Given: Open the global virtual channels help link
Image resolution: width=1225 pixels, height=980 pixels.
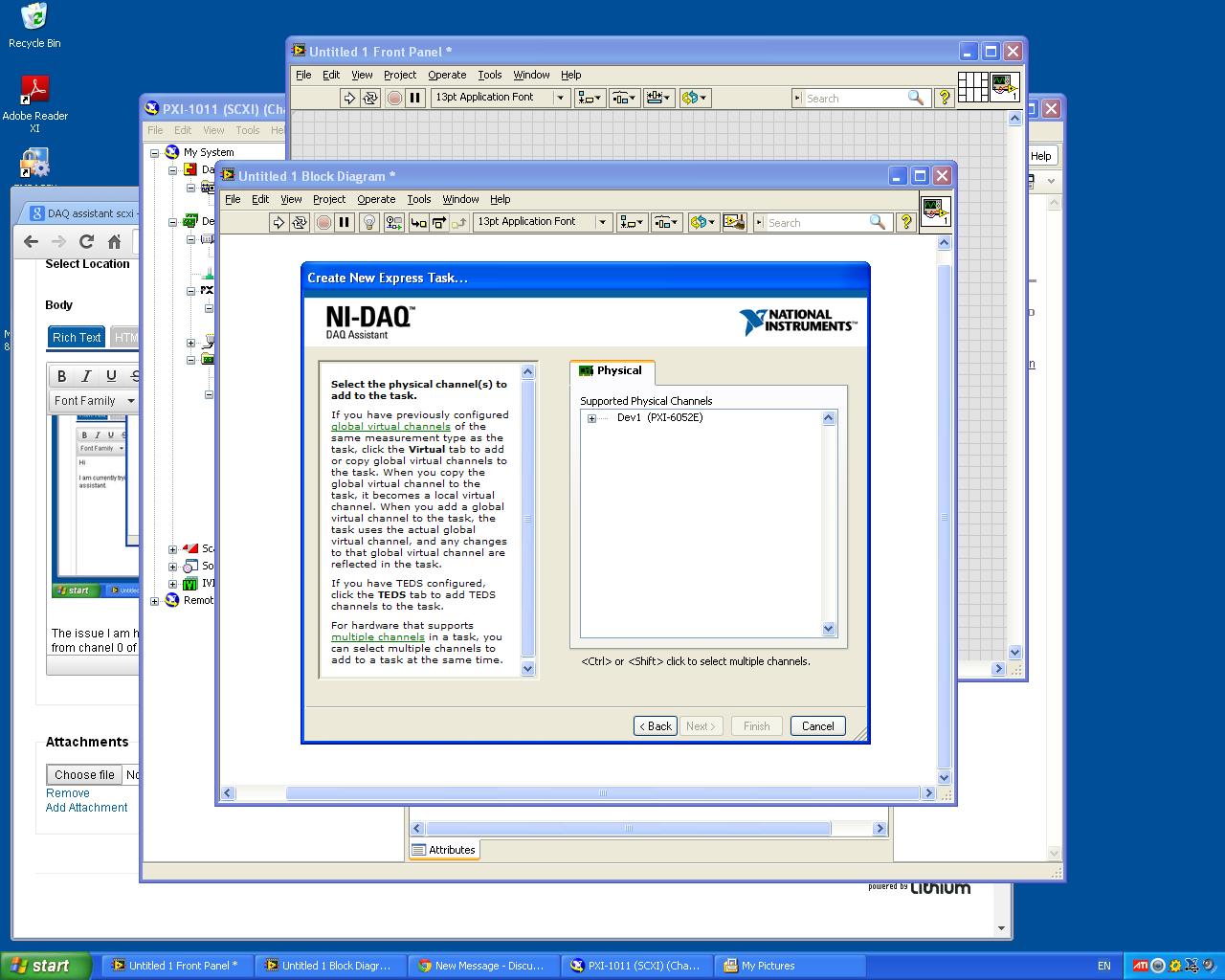Looking at the screenshot, I should pyautogui.click(x=390, y=427).
